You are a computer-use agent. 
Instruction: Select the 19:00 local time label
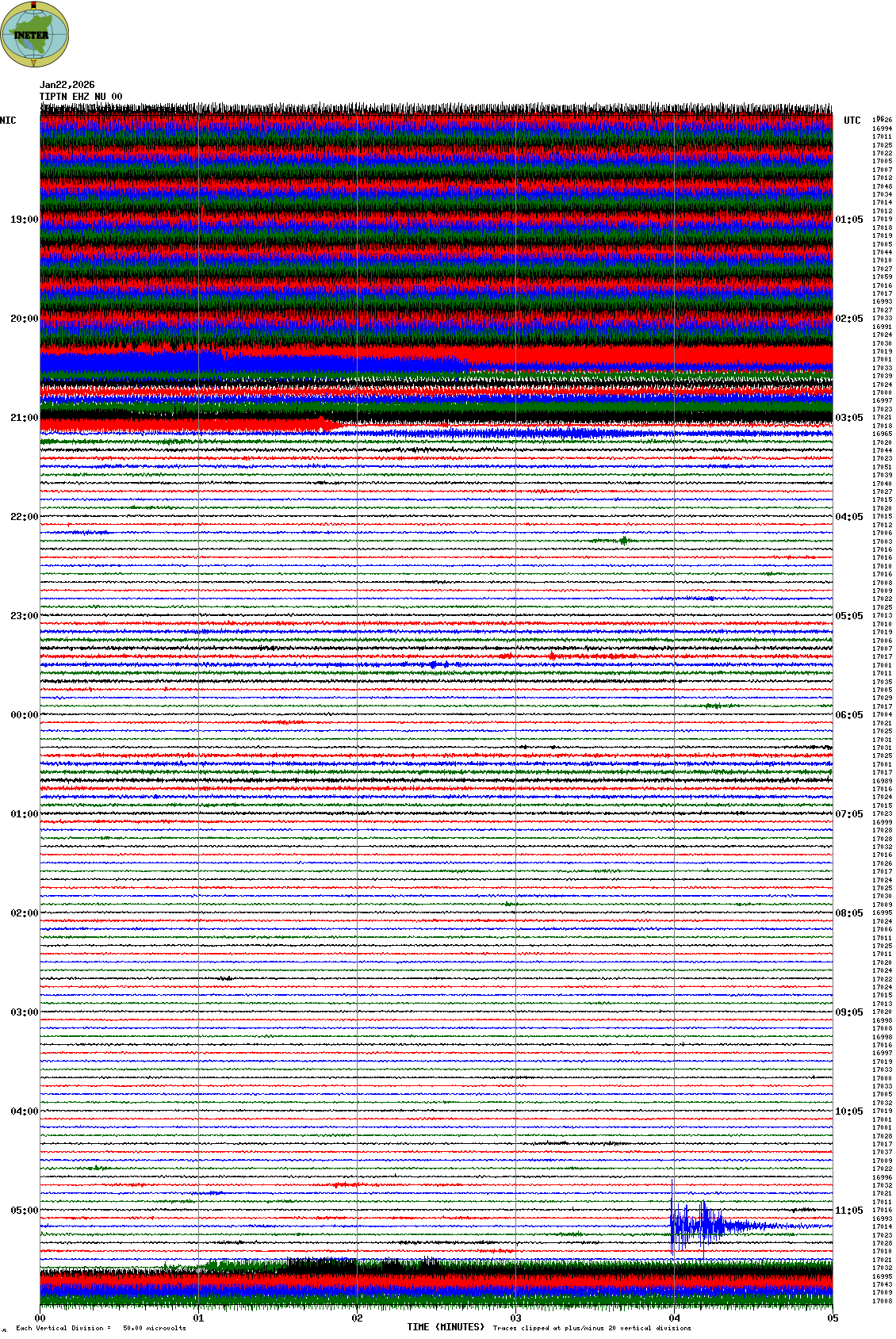point(24,220)
